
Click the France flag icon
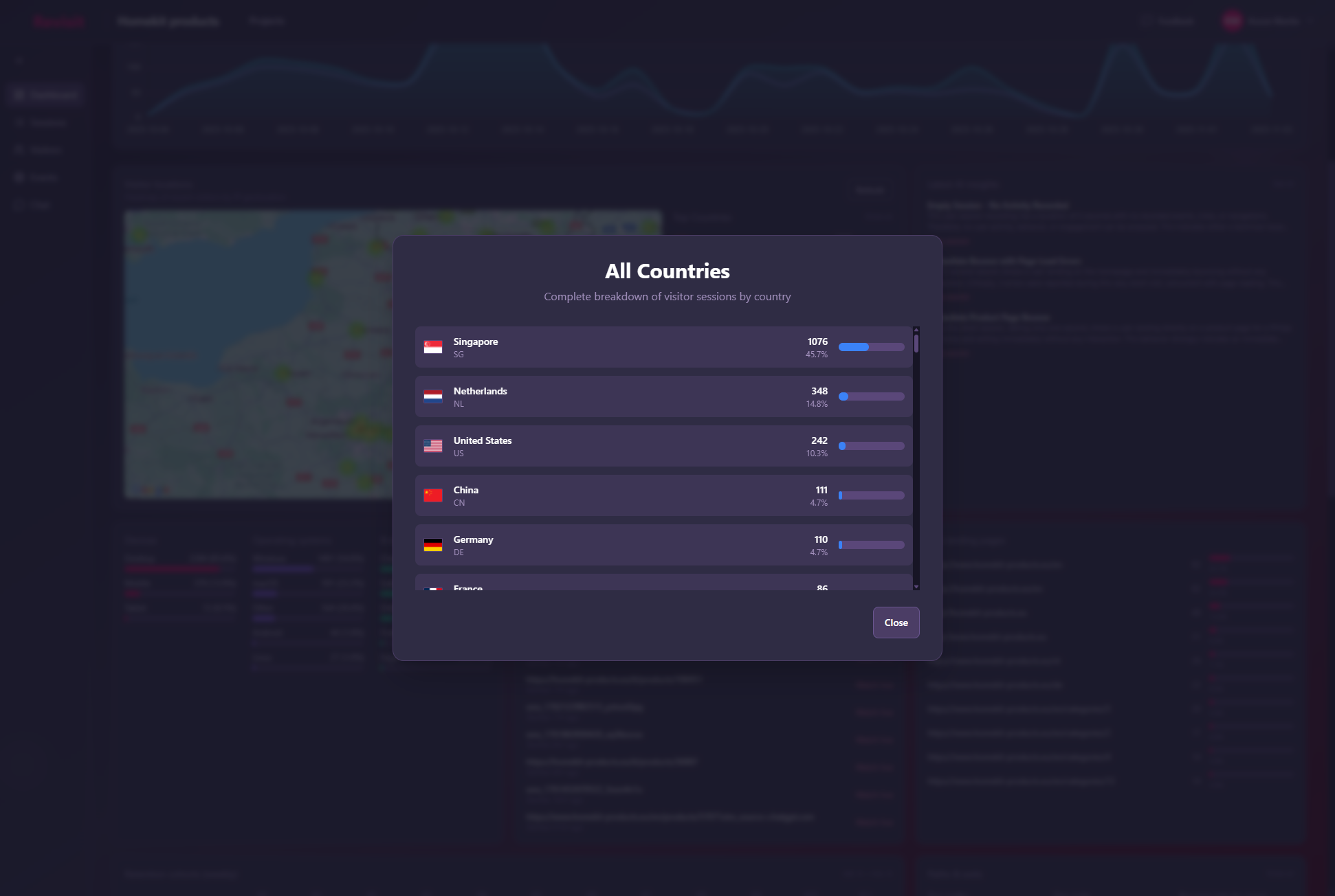pos(433,590)
